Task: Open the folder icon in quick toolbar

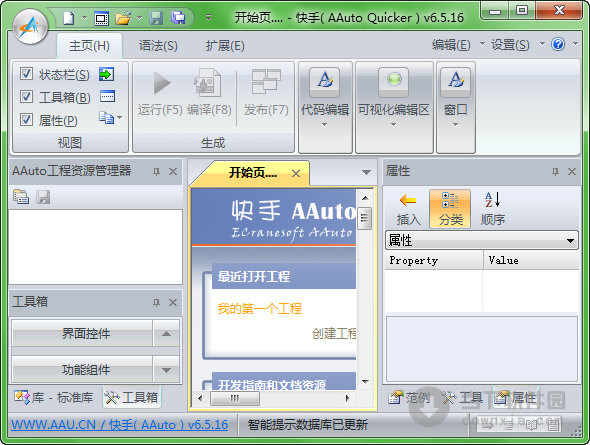Action: coord(123,18)
